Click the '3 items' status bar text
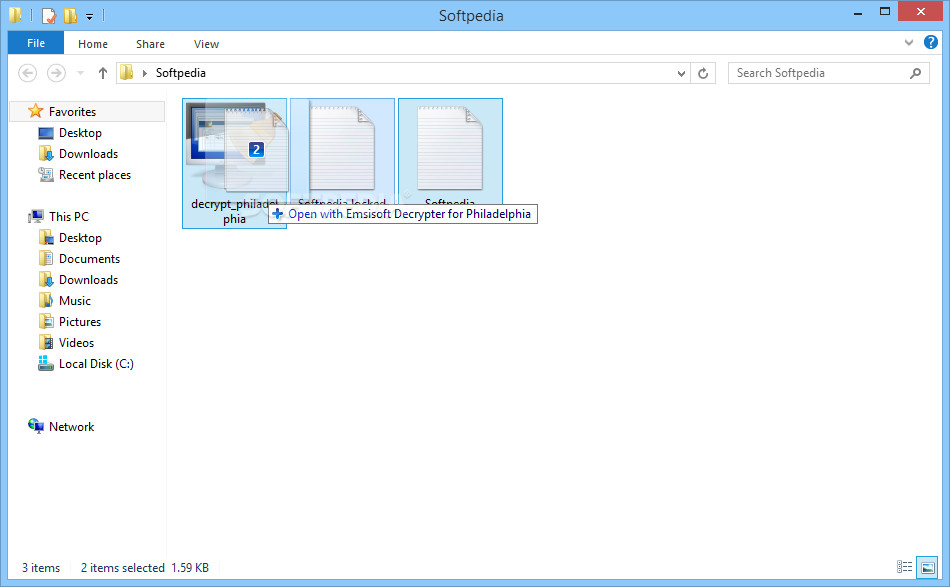The image size is (950, 587). [41, 568]
